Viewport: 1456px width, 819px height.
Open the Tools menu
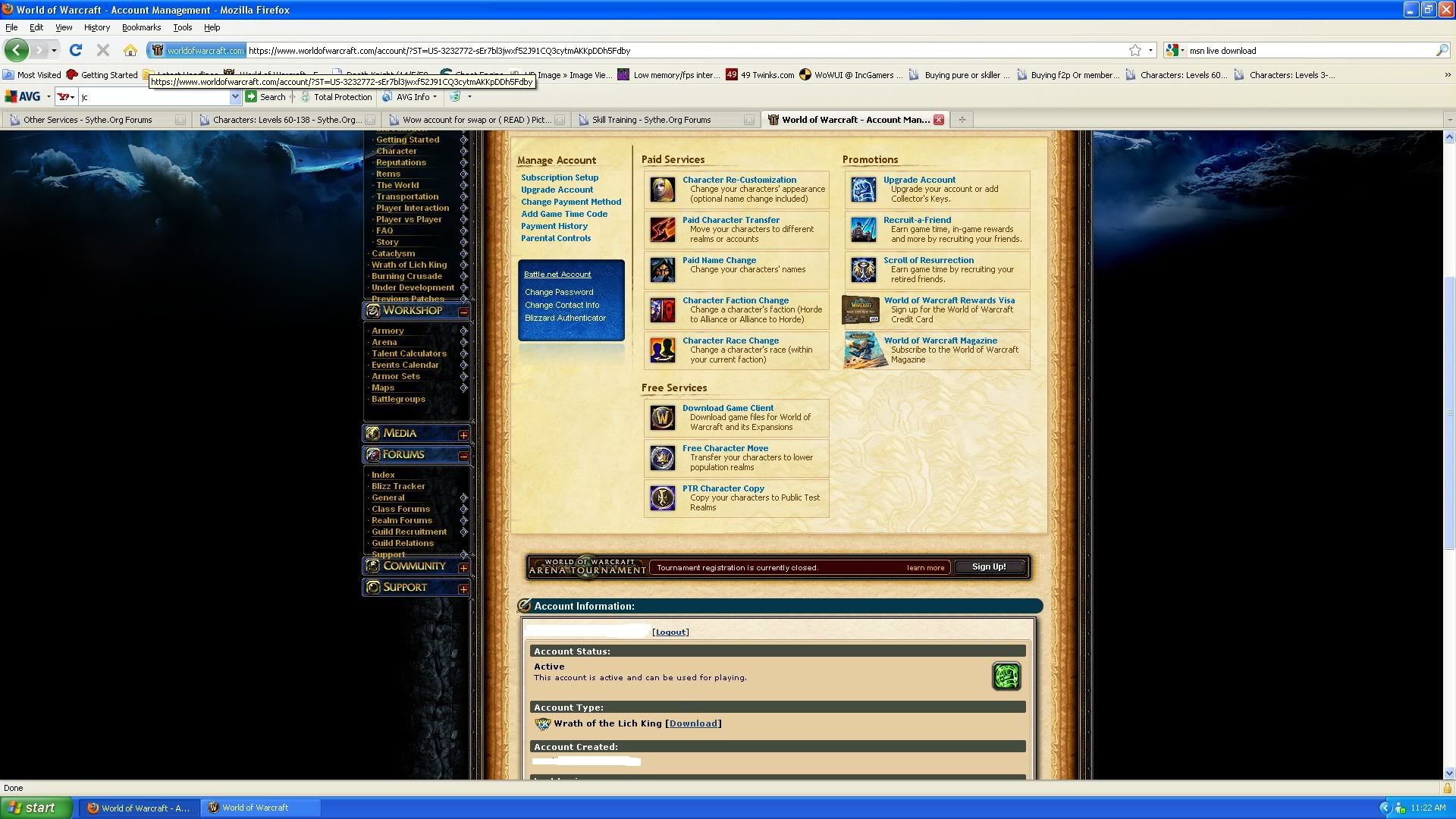pos(182,27)
